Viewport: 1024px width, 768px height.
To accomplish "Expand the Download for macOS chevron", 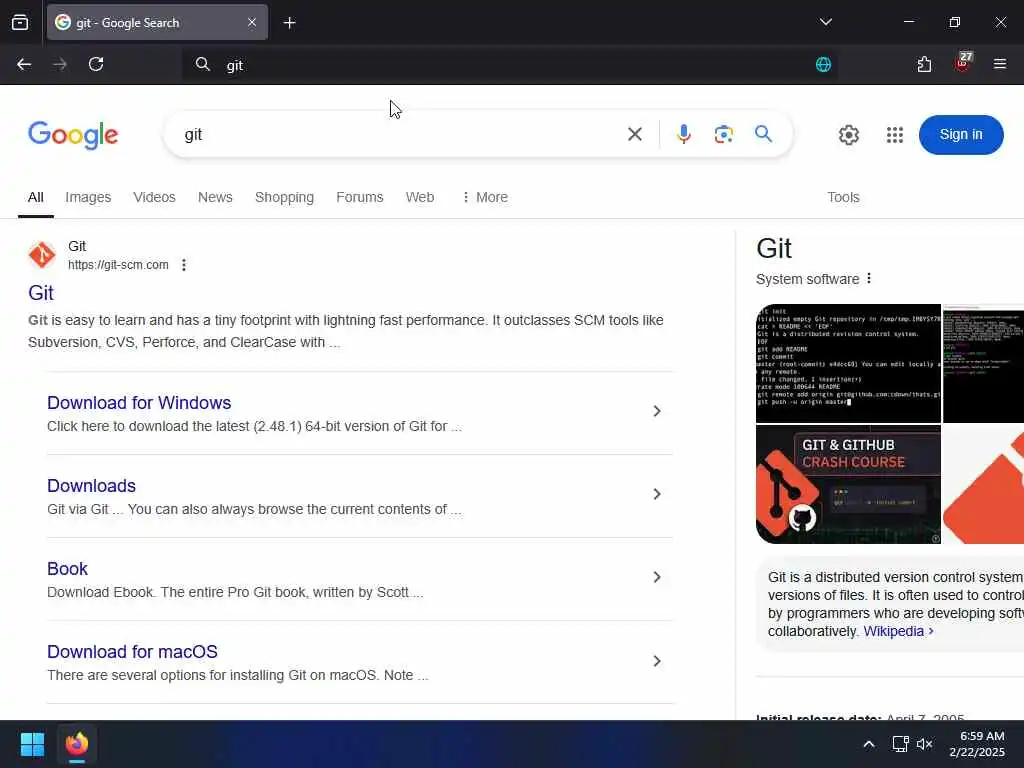I will [x=657, y=661].
